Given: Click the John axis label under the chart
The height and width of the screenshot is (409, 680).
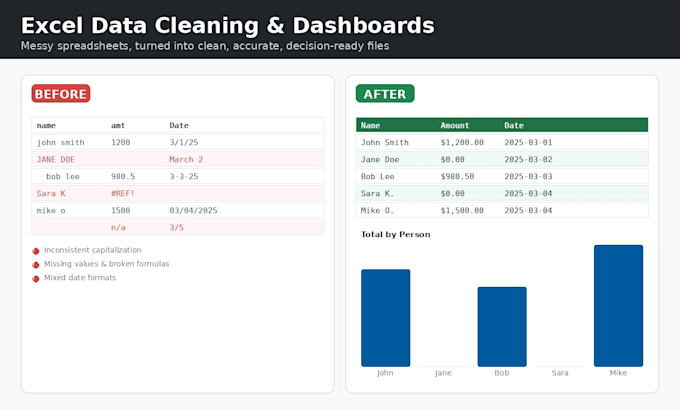Looking at the screenshot, I should tap(385, 373).
